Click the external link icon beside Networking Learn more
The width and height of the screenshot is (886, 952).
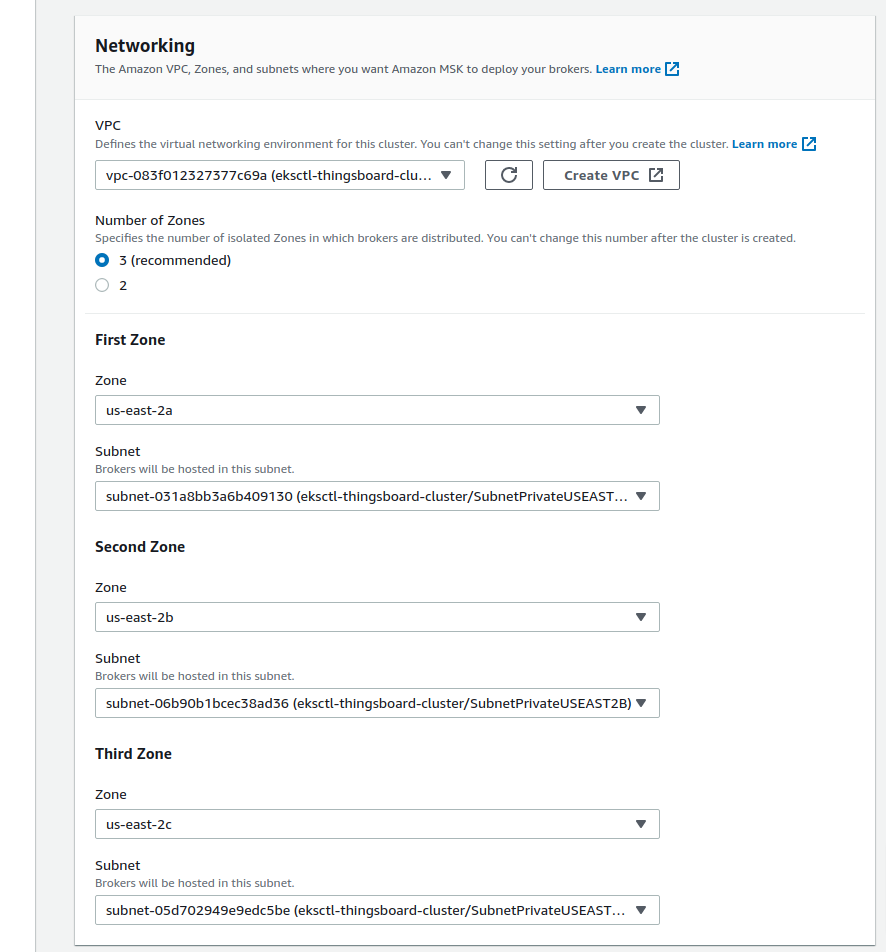[672, 69]
